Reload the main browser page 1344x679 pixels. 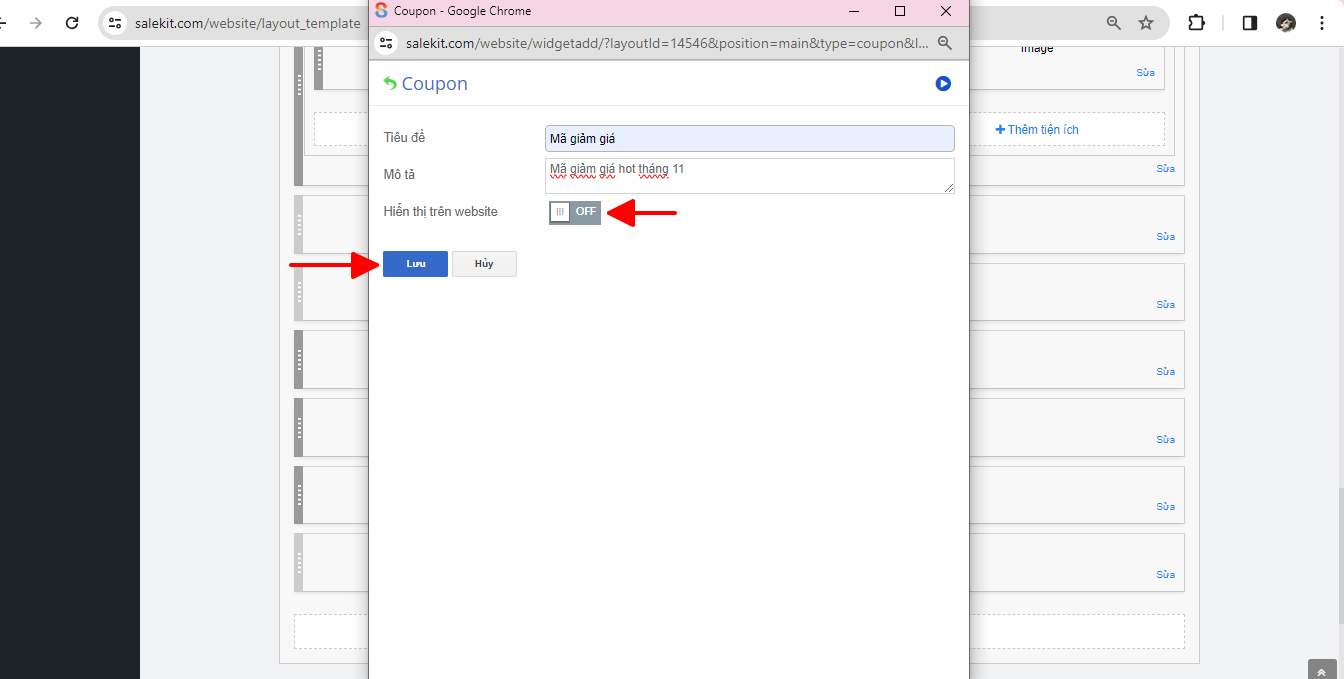click(x=72, y=23)
